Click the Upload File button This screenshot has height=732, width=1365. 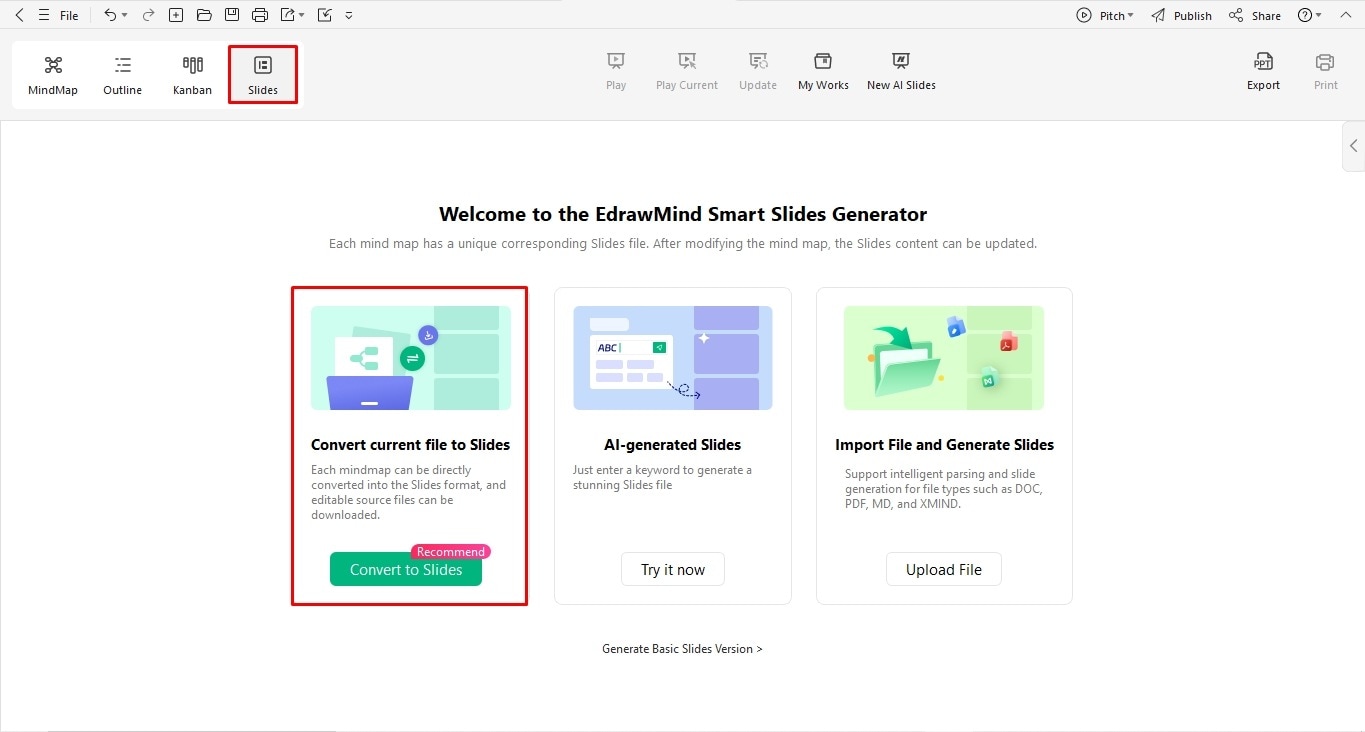(x=944, y=570)
